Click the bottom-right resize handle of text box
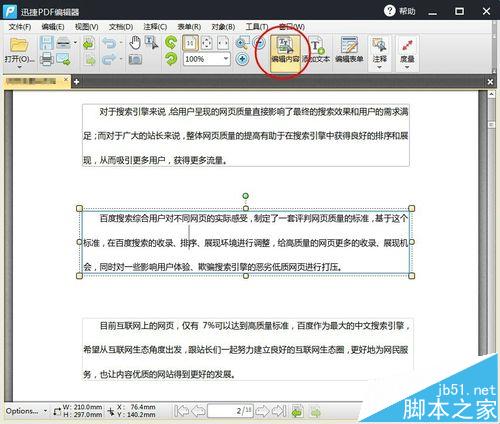The height and width of the screenshot is (424, 500). (412, 276)
